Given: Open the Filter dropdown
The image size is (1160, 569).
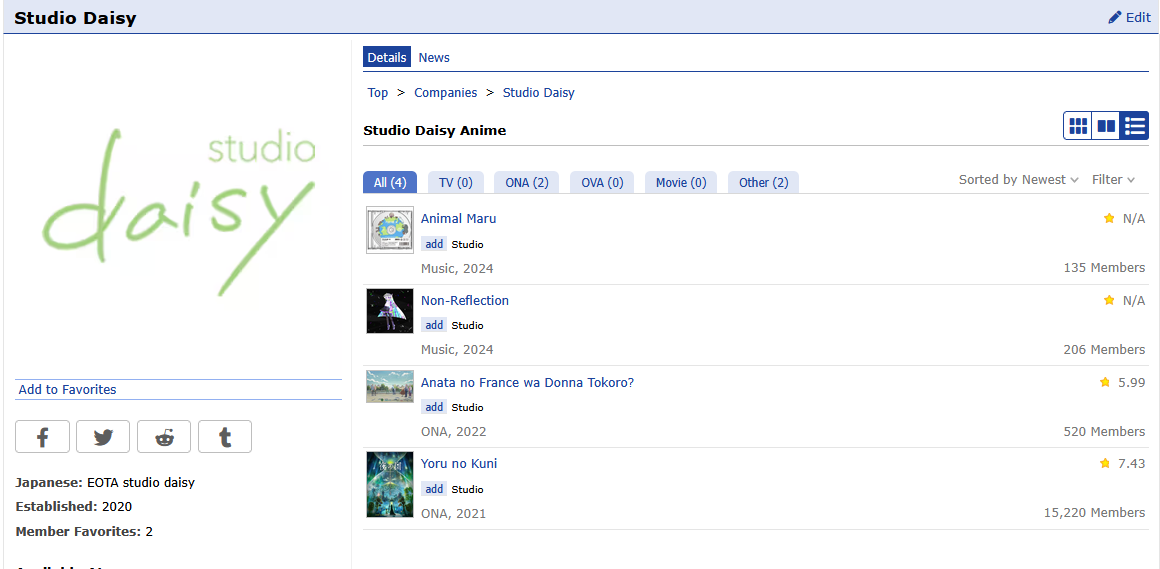Looking at the screenshot, I should tap(1113, 180).
